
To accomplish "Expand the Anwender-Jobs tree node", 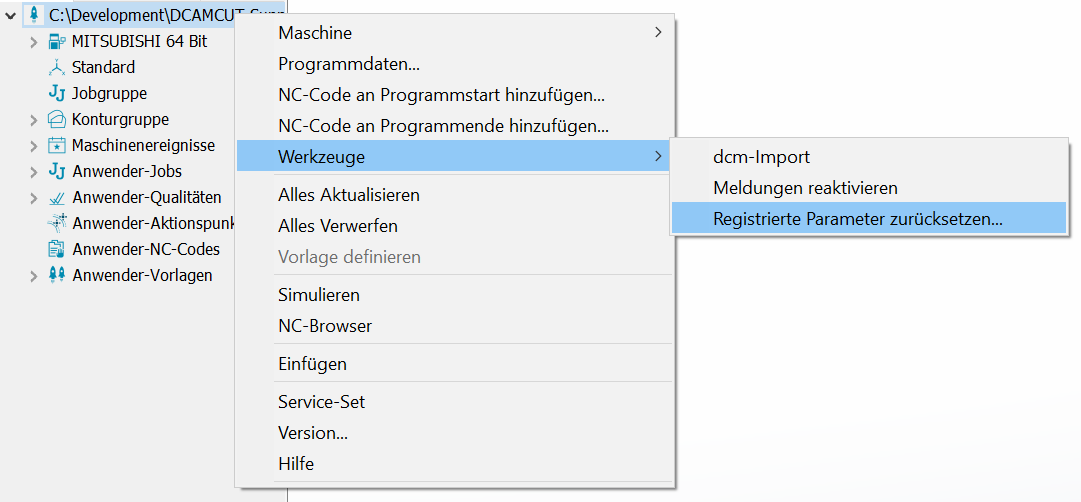I will [34, 172].
